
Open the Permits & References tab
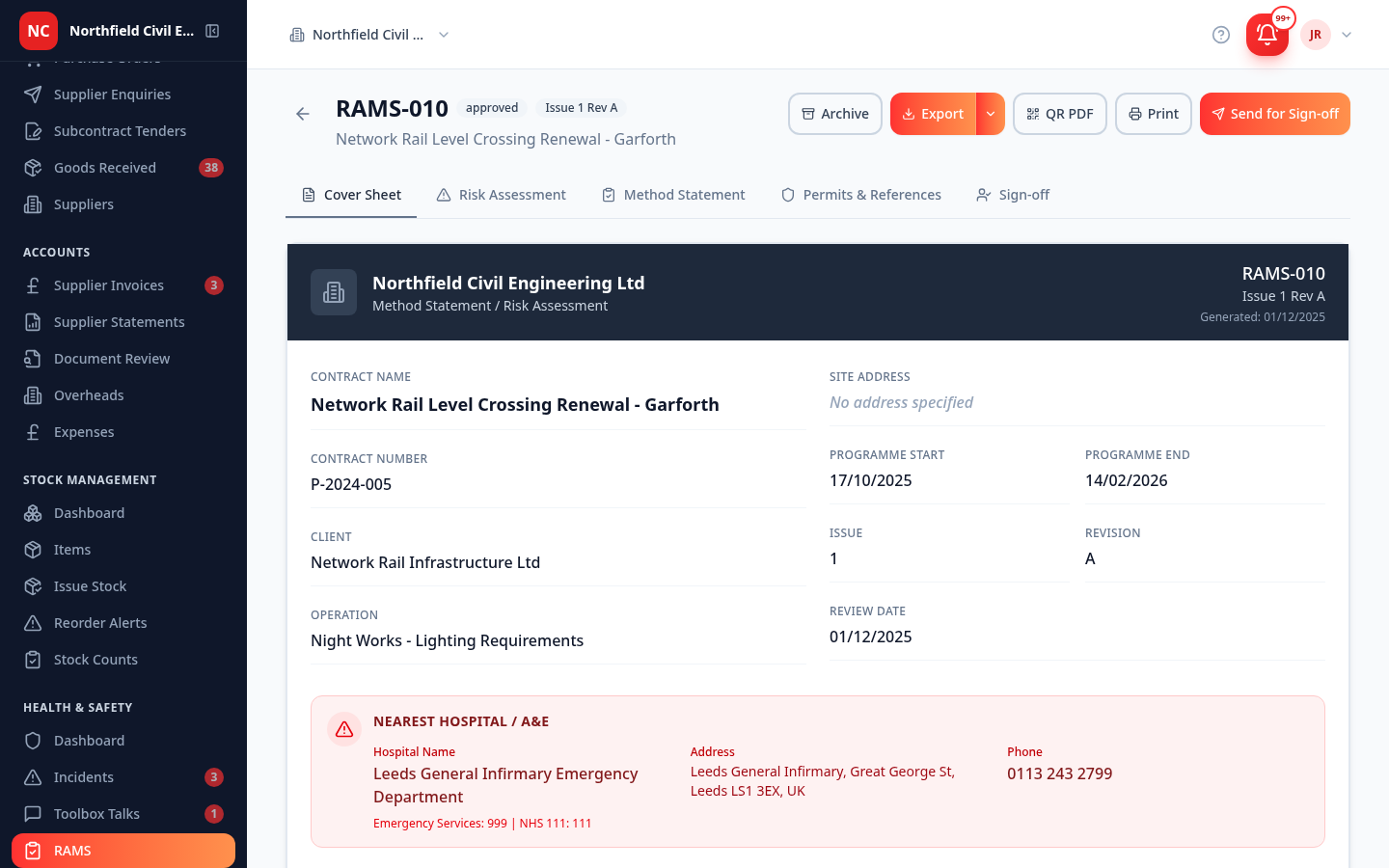[x=861, y=195]
